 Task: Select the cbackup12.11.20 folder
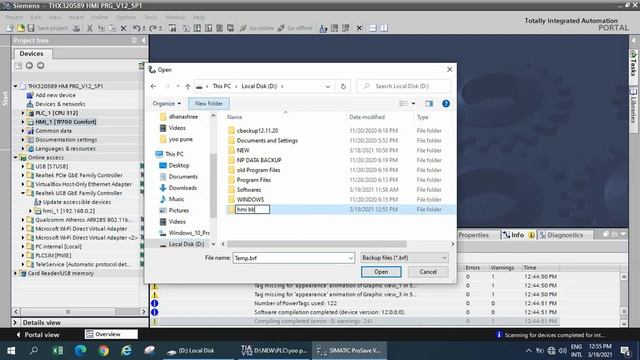(x=257, y=131)
